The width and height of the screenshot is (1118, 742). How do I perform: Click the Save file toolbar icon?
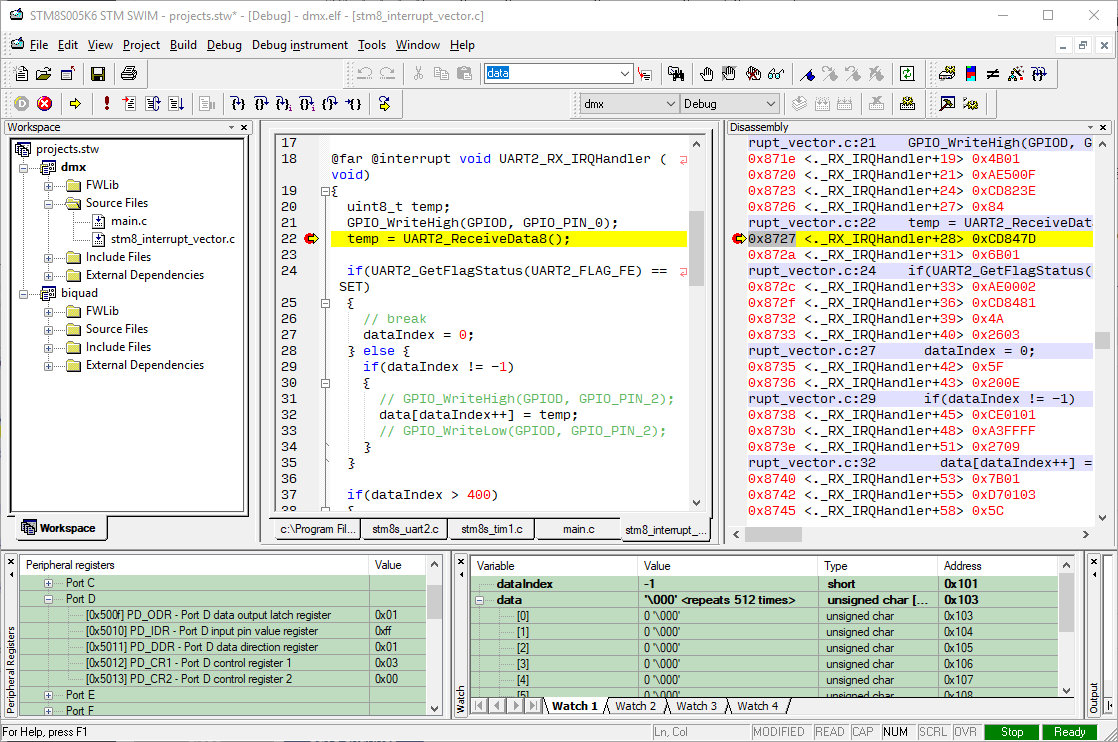pyautogui.click(x=98, y=74)
